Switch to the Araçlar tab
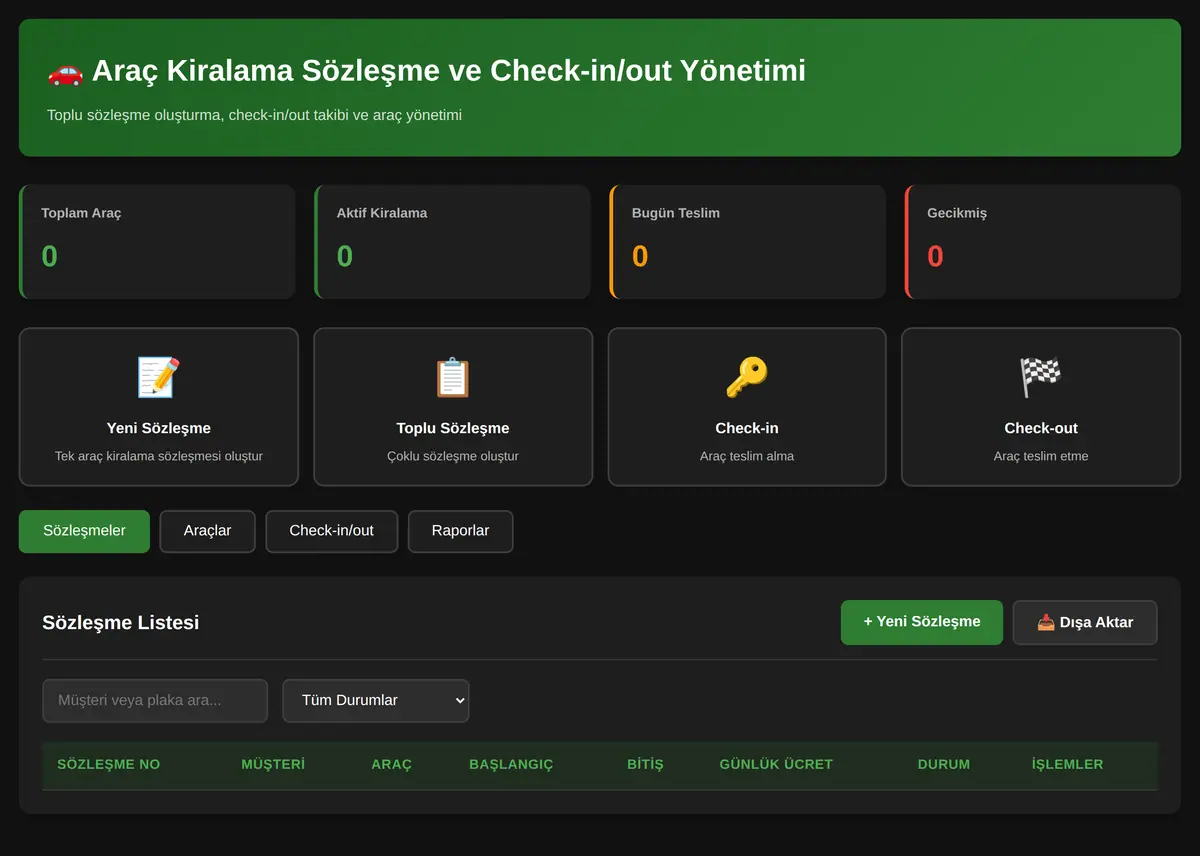The image size is (1200, 856). click(207, 531)
